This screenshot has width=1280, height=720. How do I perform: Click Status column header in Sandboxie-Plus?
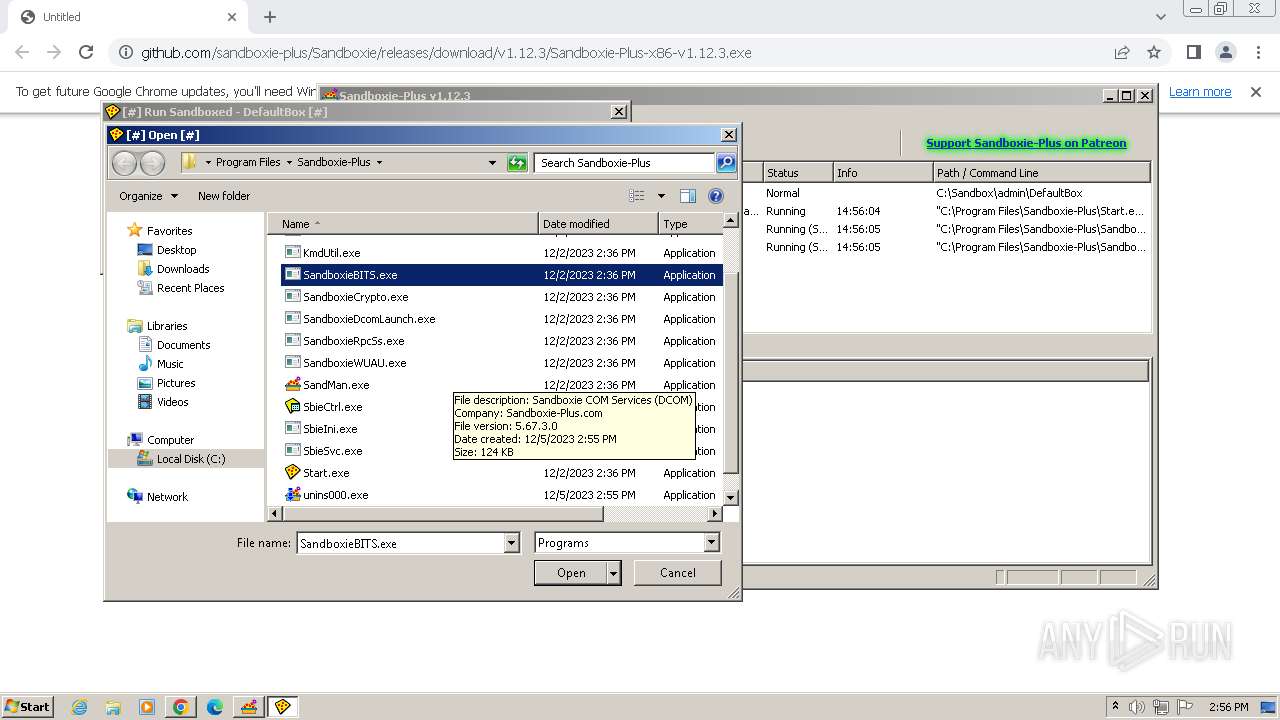tap(798, 173)
